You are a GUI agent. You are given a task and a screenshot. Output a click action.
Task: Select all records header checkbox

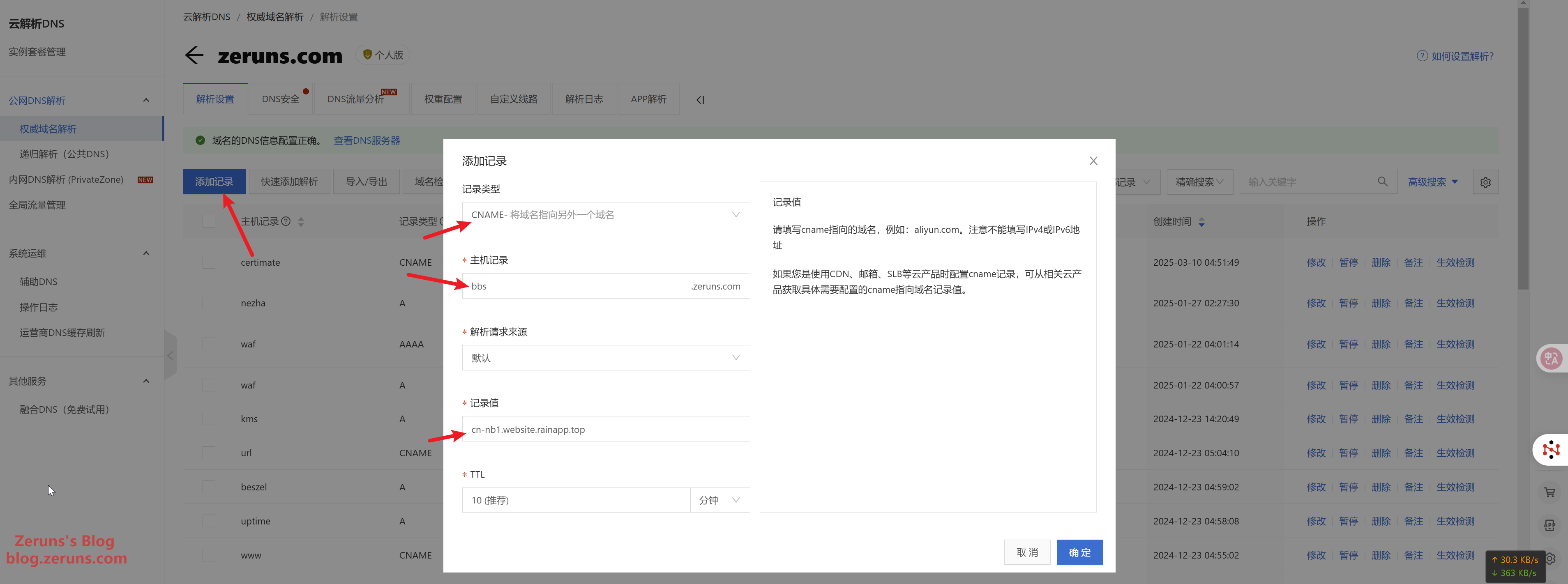pos(209,221)
